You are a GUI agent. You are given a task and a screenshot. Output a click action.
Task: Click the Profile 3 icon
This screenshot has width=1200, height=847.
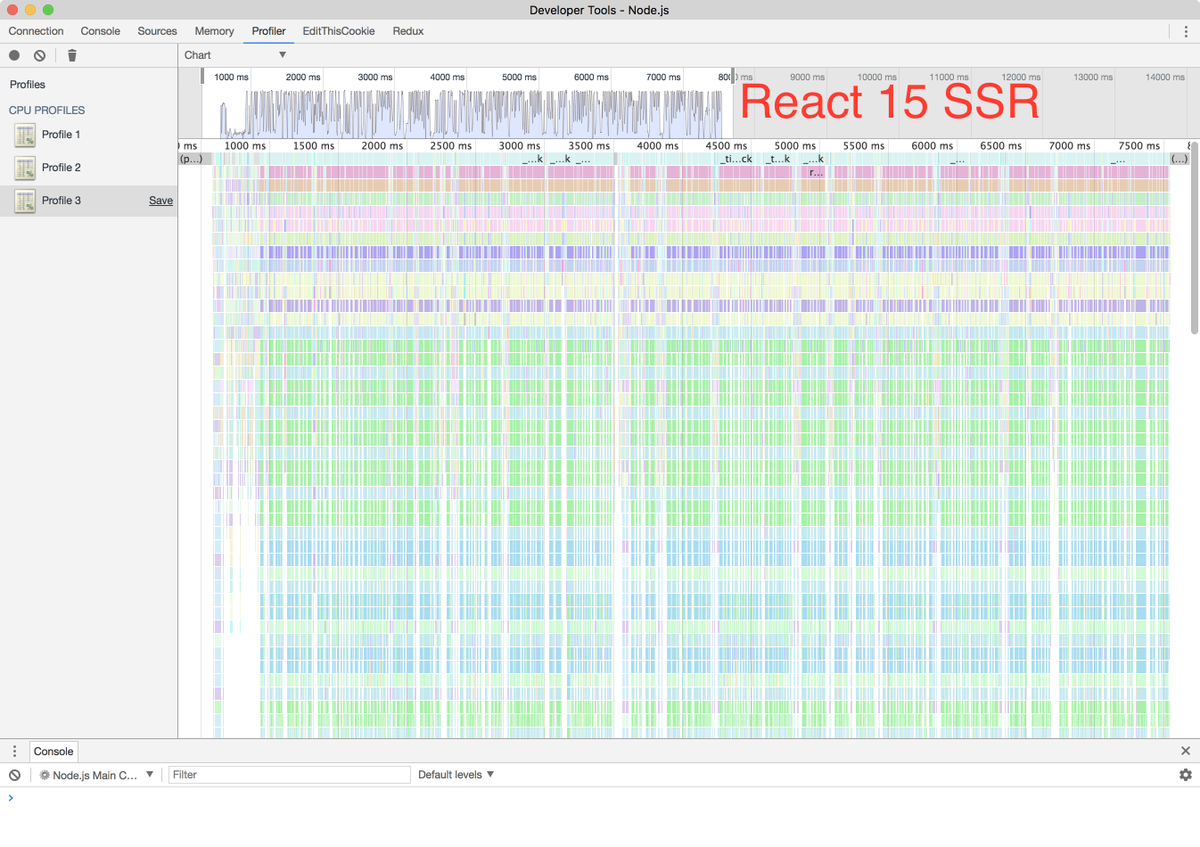(x=25, y=201)
